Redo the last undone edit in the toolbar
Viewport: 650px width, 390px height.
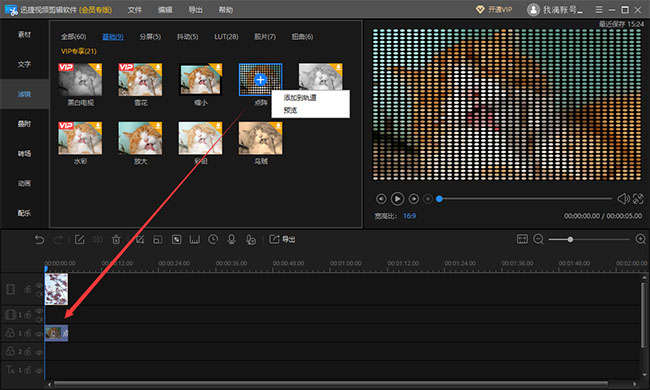pos(58,240)
